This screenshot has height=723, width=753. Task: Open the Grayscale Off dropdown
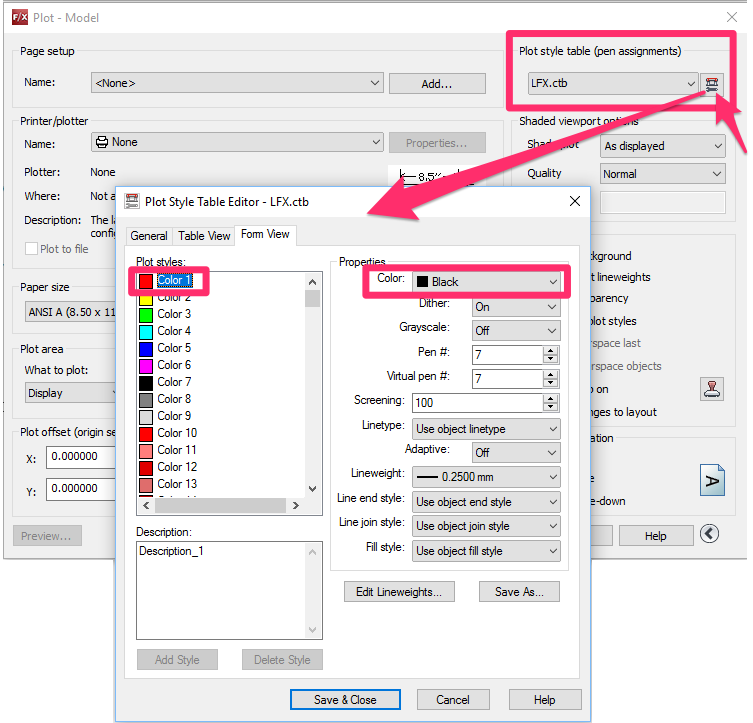click(x=516, y=330)
